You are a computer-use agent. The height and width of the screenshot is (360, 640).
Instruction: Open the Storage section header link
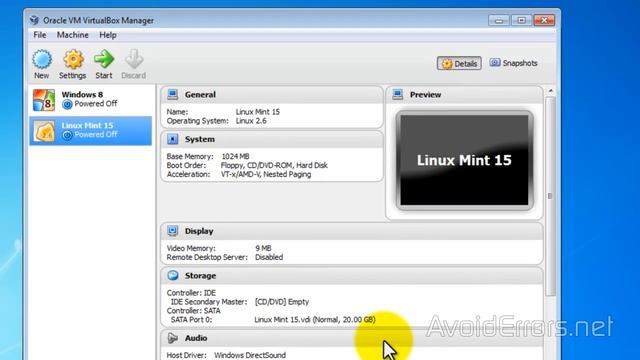(200, 276)
